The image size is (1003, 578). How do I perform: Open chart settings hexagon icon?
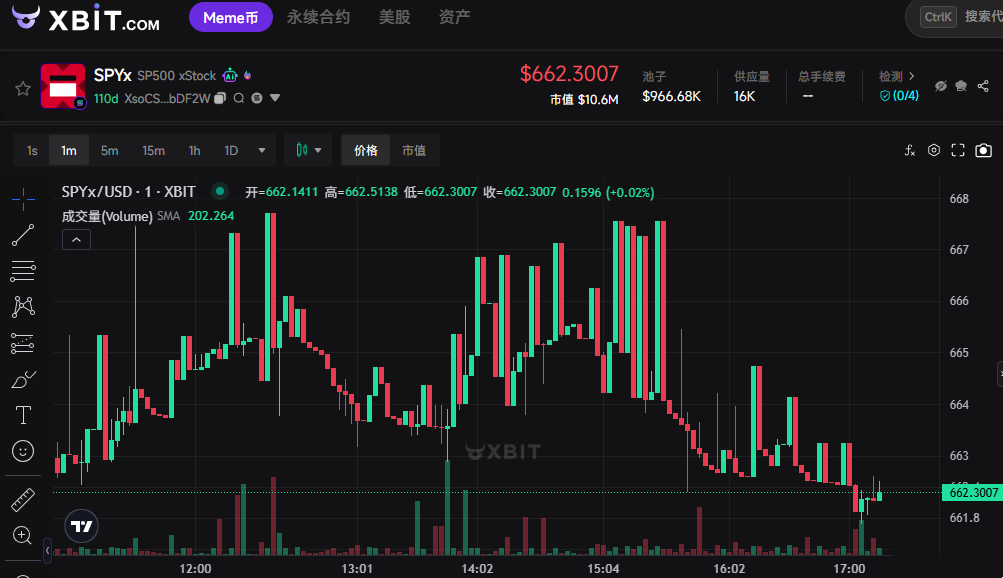934,150
